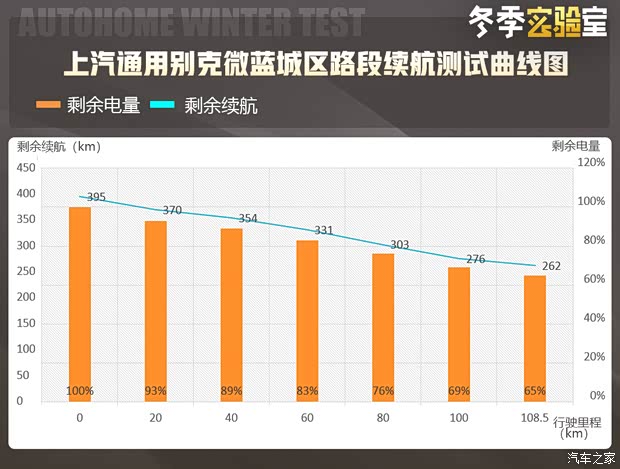Viewport: 620px width, 469px height.
Task: Click the 200 left axis value
Action: [26, 297]
